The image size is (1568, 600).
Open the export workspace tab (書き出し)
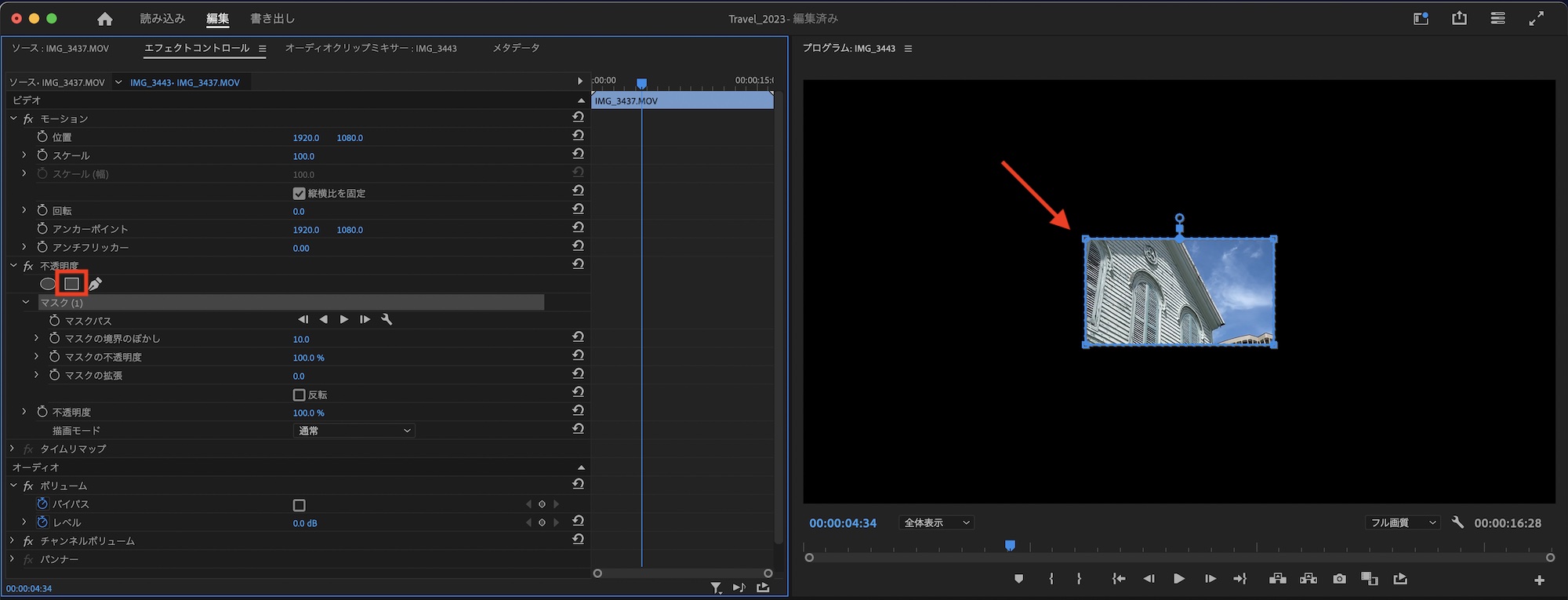[272, 19]
